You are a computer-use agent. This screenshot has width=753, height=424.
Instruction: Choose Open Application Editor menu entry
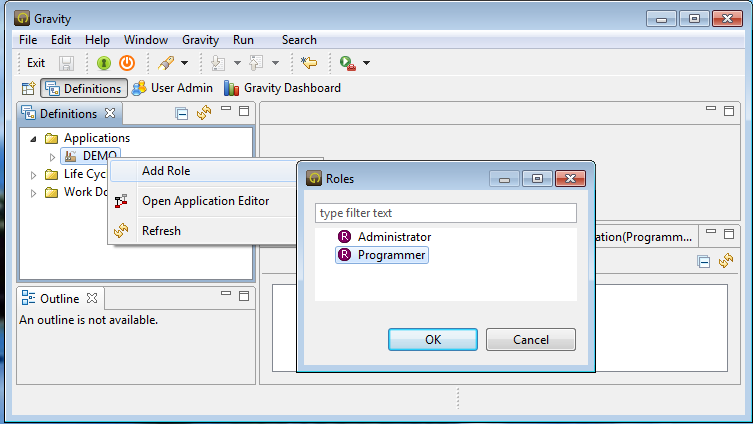205,201
